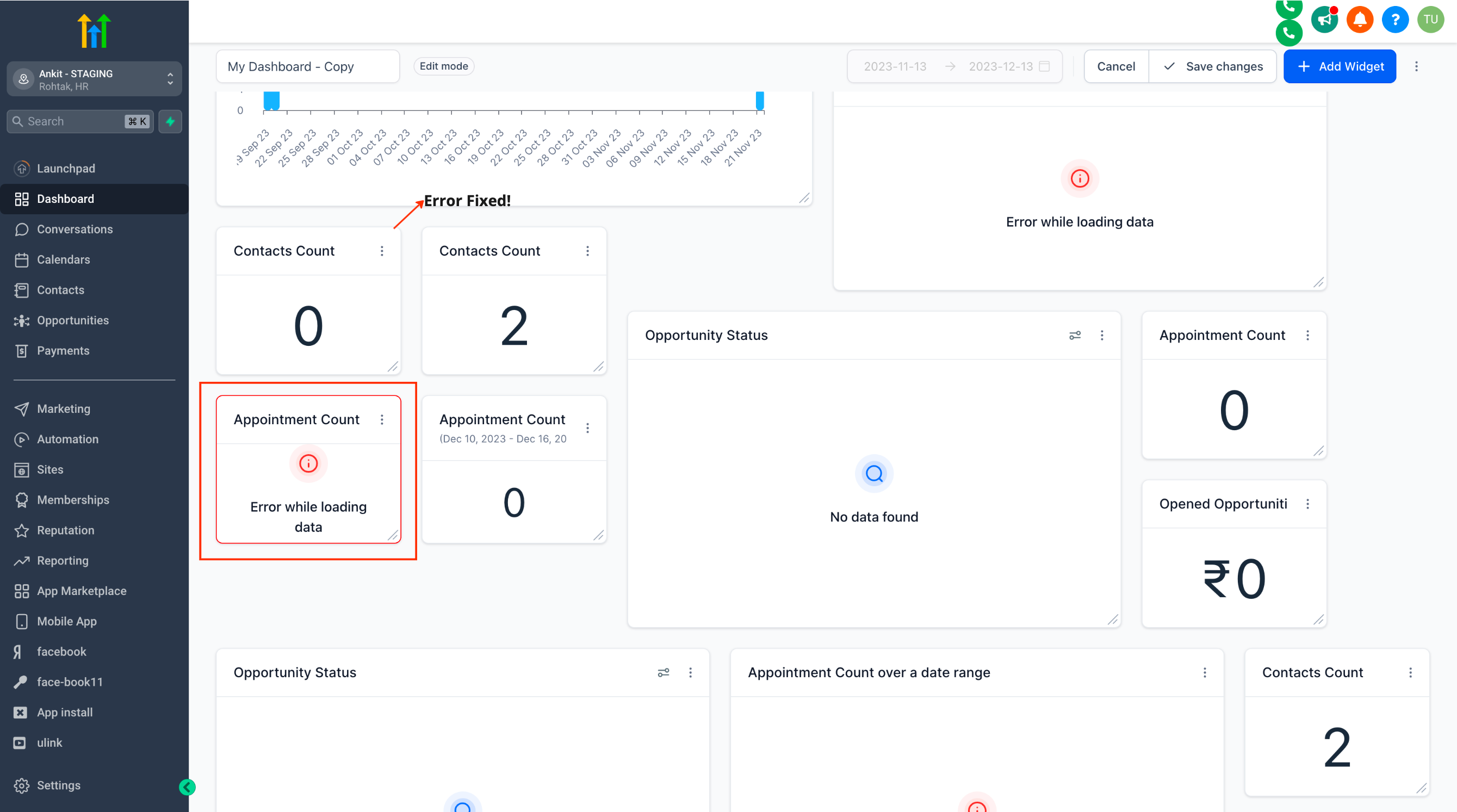Click the My Dashboard - Copy name field
The image size is (1457, 812).
click(307, 66)
